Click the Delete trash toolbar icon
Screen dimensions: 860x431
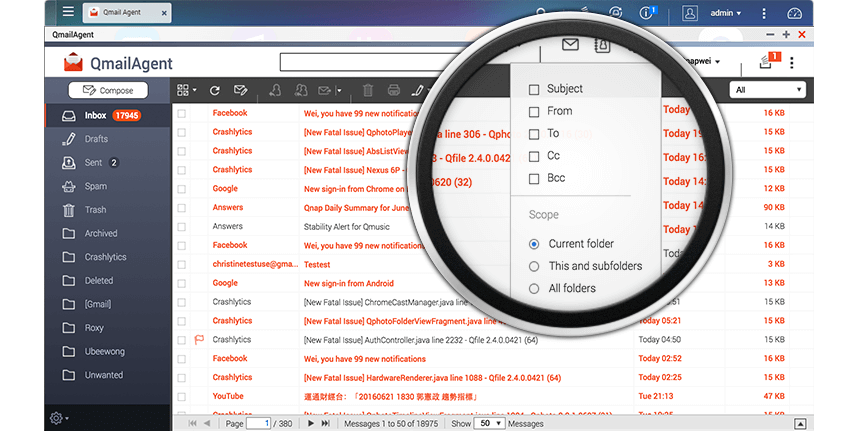pos(368,90)
